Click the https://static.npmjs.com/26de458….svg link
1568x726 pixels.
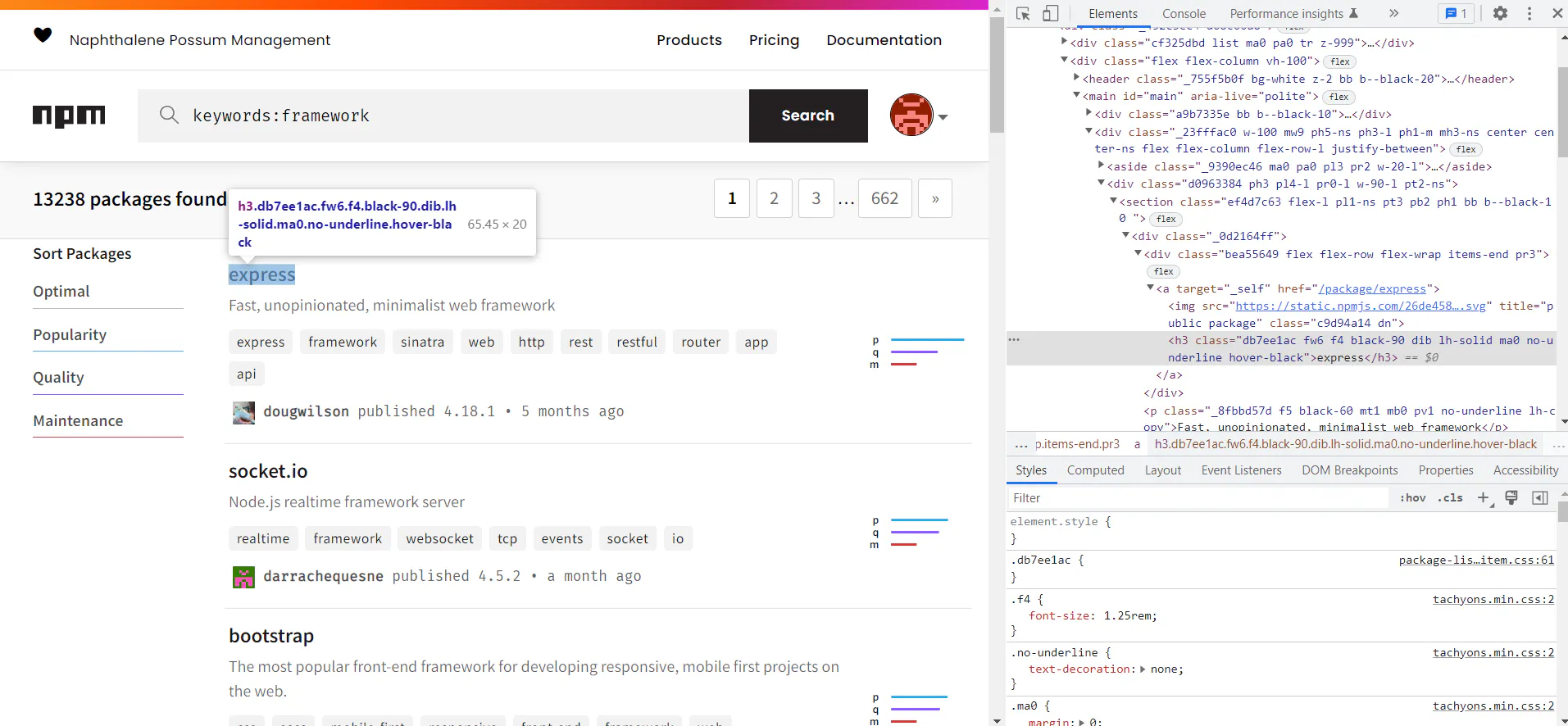tap(1361, 306)
